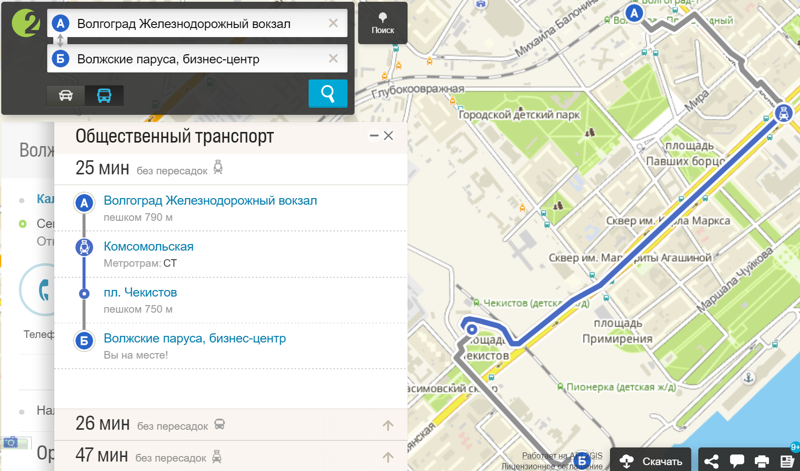800x471 pixels.
Task: Click the metrotram boarding marker on the map
Action: (783, 113)
